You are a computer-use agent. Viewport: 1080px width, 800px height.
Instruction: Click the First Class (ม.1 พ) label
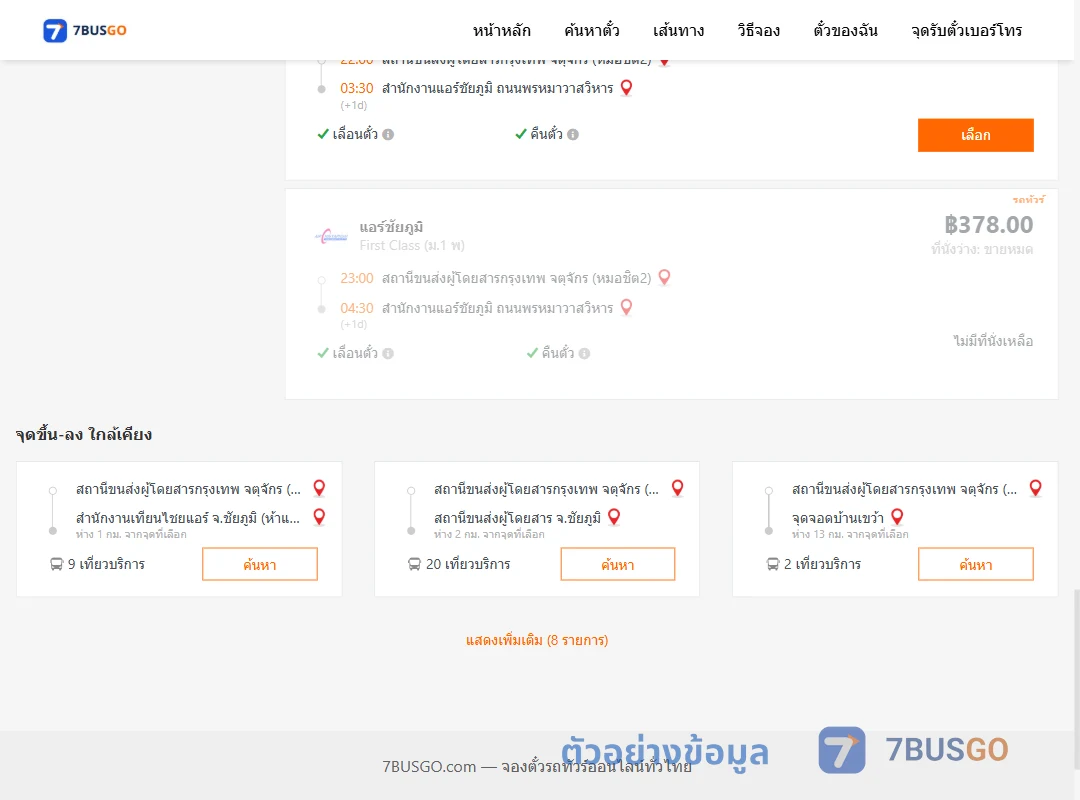click(412, 245)
